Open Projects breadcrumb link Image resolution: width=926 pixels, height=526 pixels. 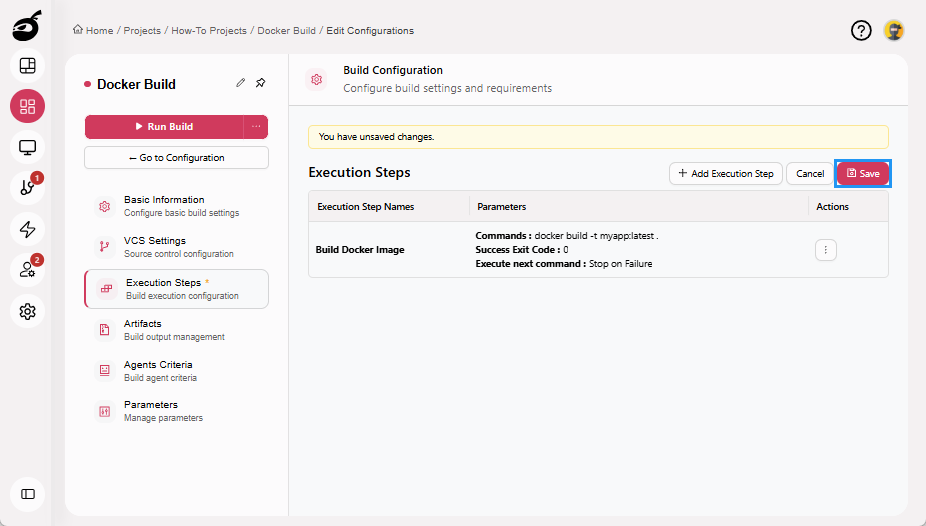[142, 30]
